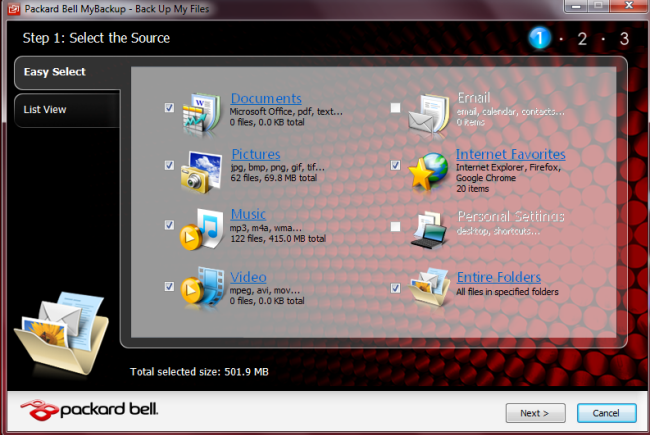Click 'Step 1: Select the Source' heading
The height and width of the screenshot is (435, 650).
point(96,38)
